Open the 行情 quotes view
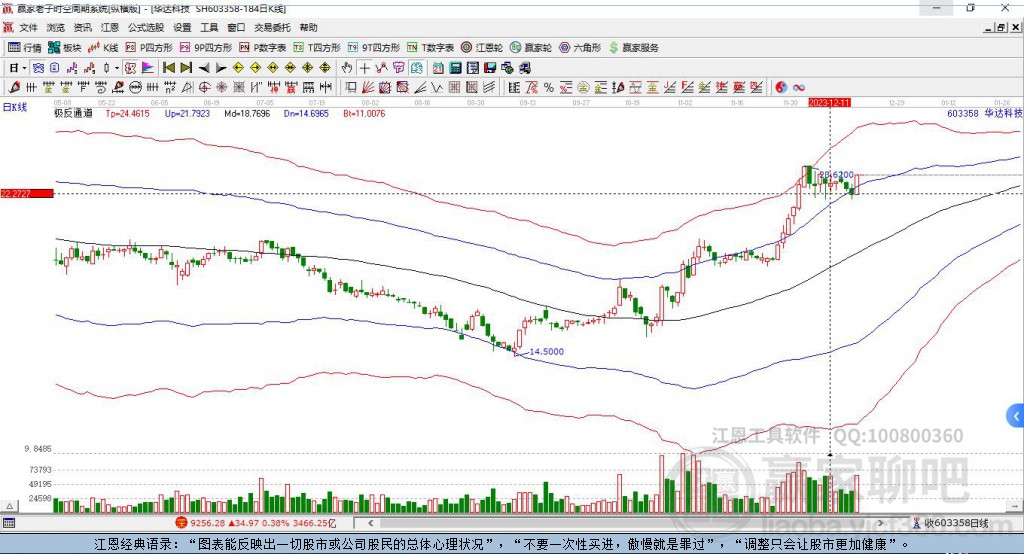The image size is (1024, 554). 25,48
